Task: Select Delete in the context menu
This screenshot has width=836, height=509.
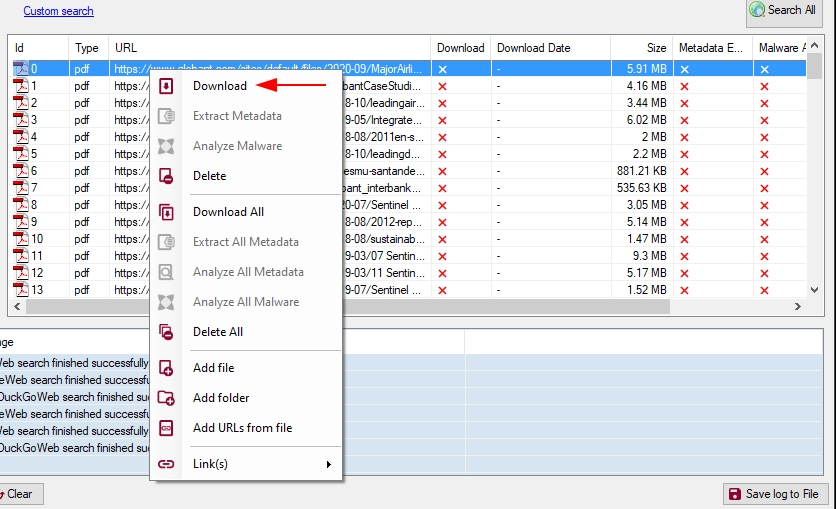Action: [209, 176]
